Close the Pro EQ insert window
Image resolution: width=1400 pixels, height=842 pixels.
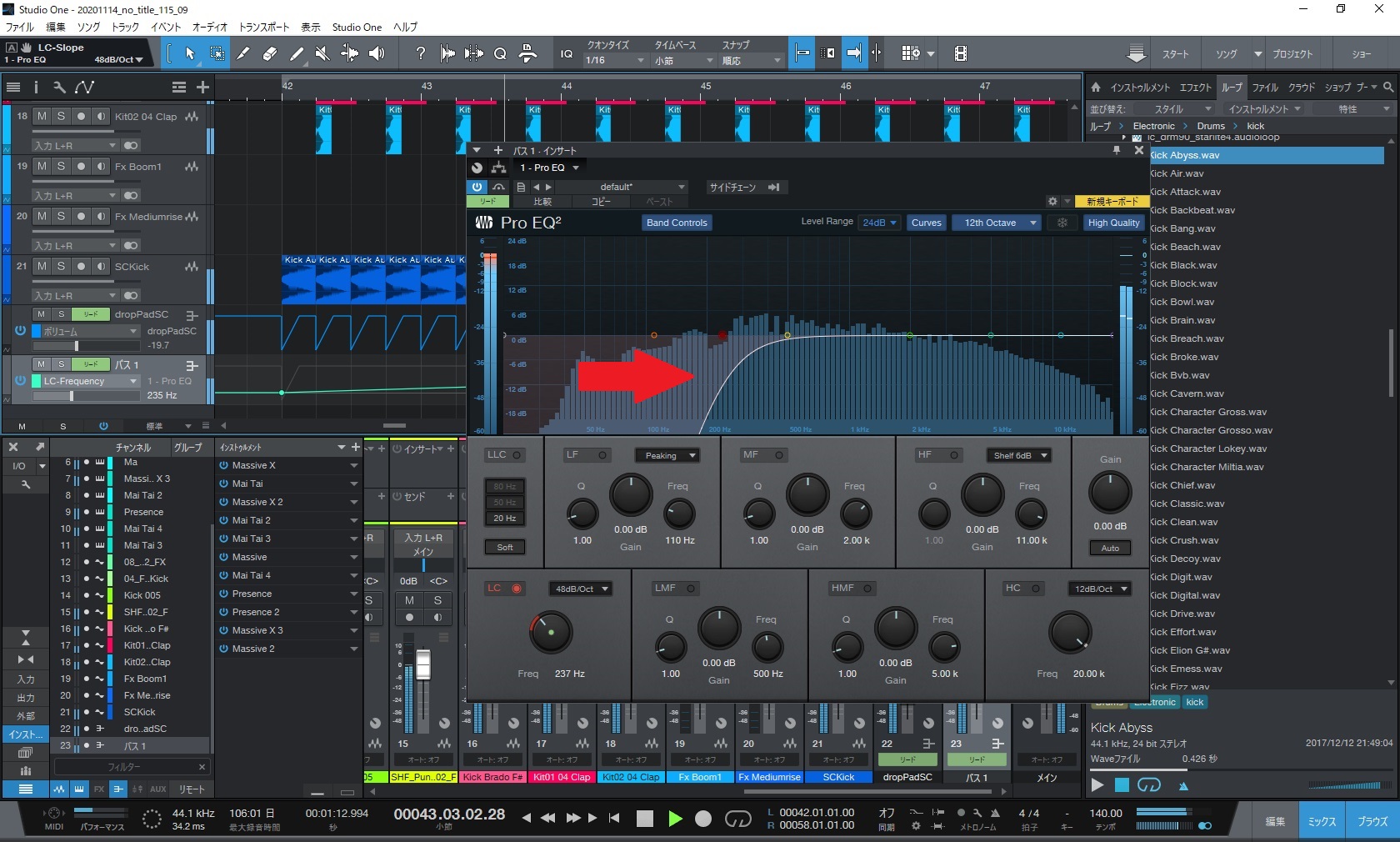tap(1139, 150)
